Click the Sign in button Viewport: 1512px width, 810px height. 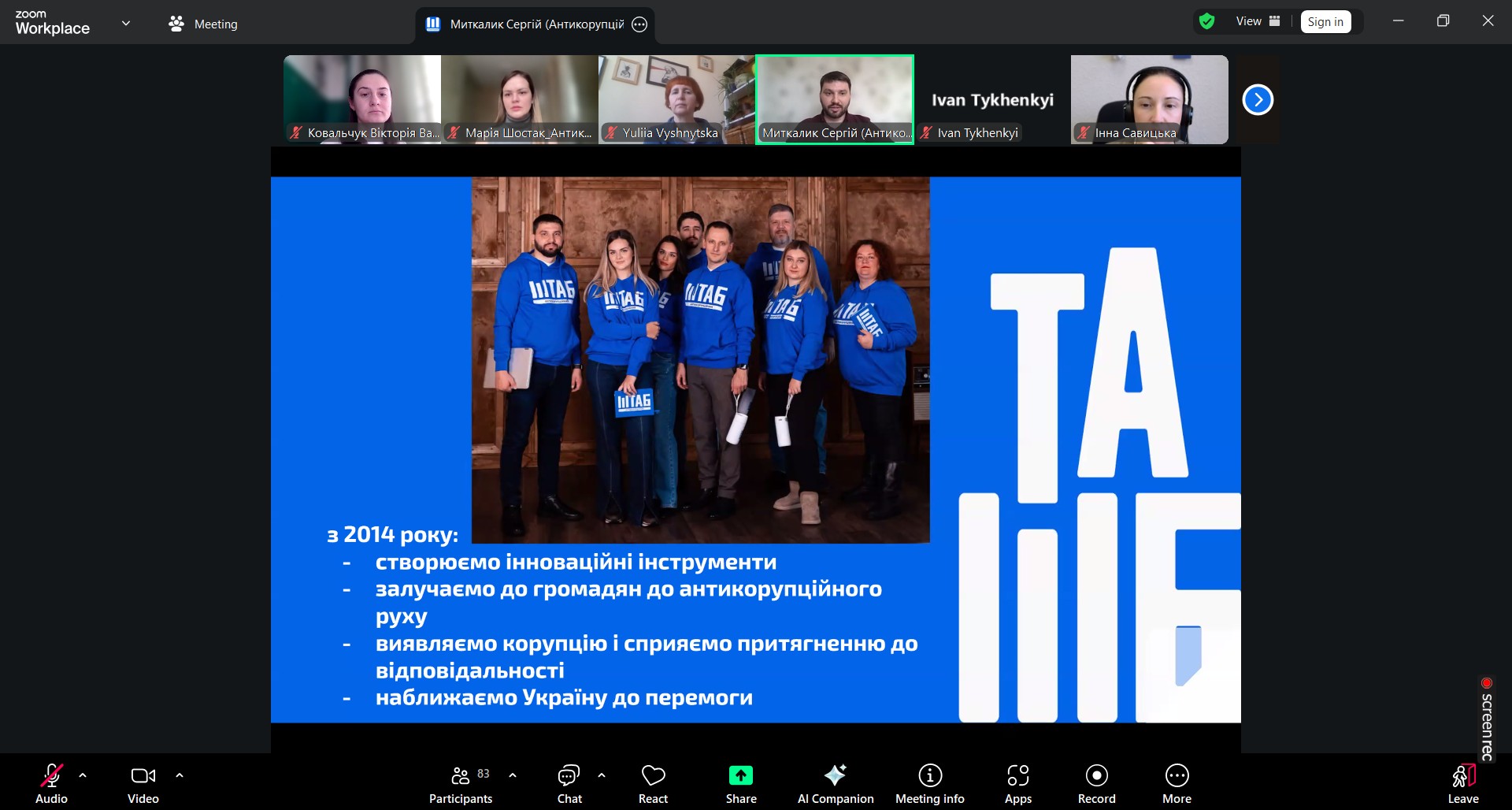(1325, 22)
